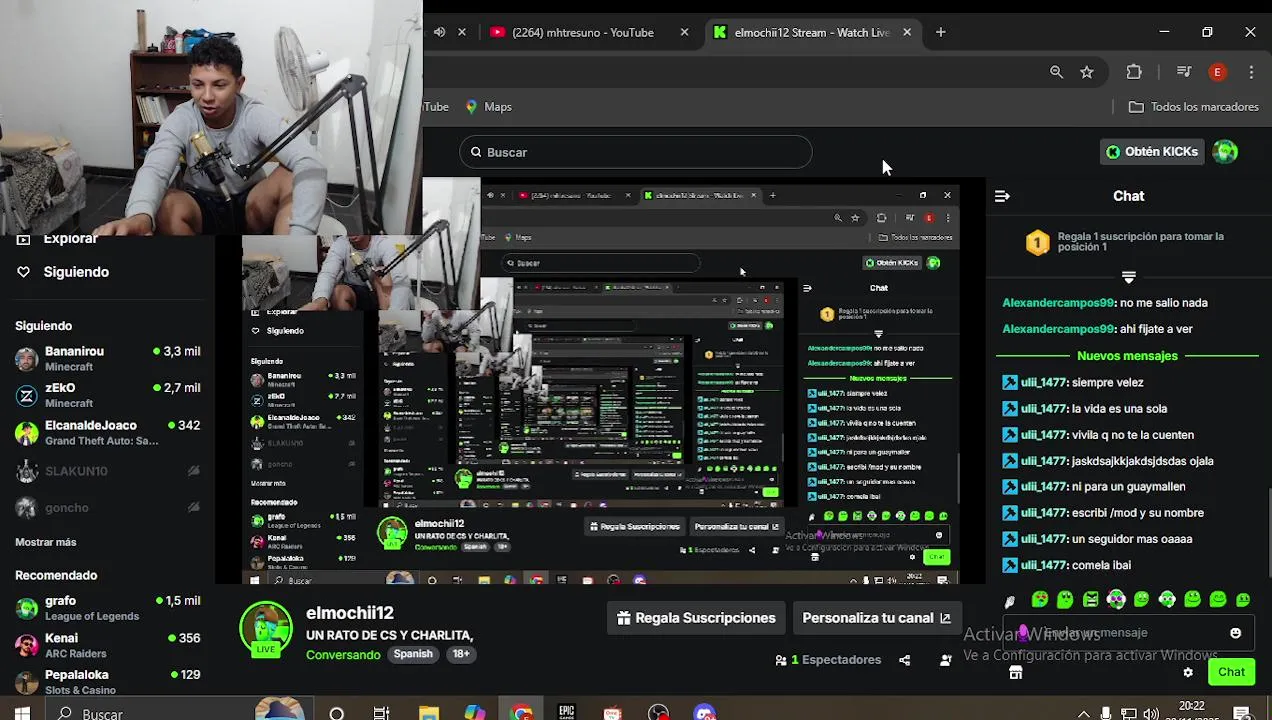Image resolution: width=1272 pixels, height=720 pixels.
Task: Open the Chrome media control icon
Action: [x=1184, y=72]
